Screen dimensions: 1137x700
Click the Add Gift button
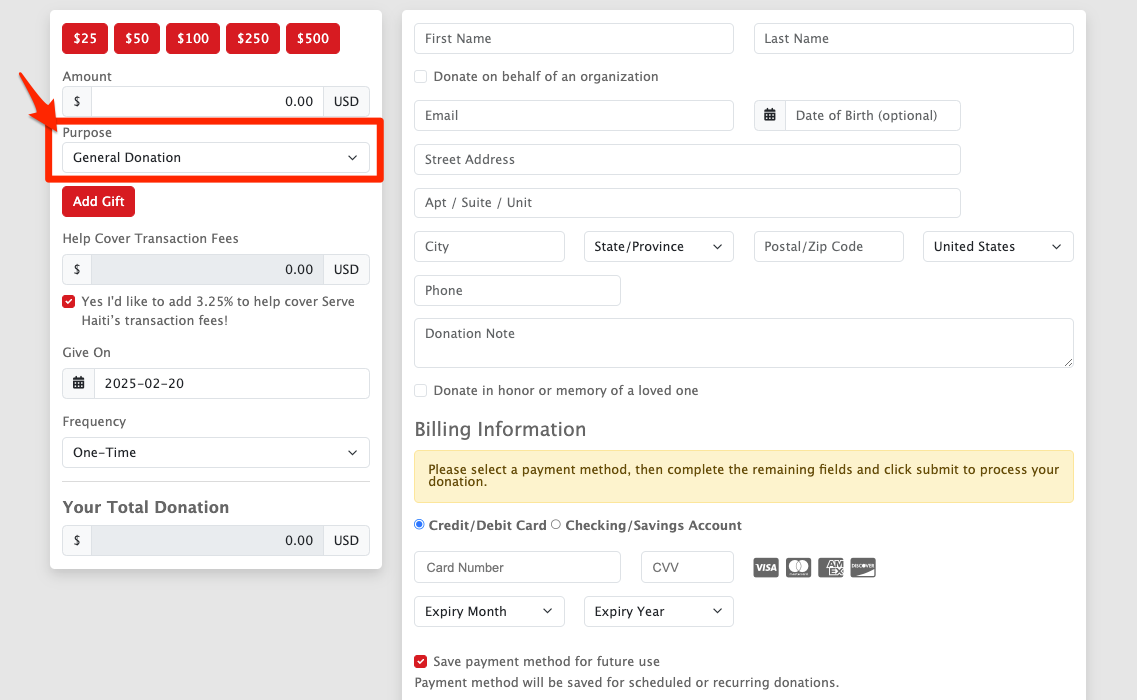[x=98, y=202]
